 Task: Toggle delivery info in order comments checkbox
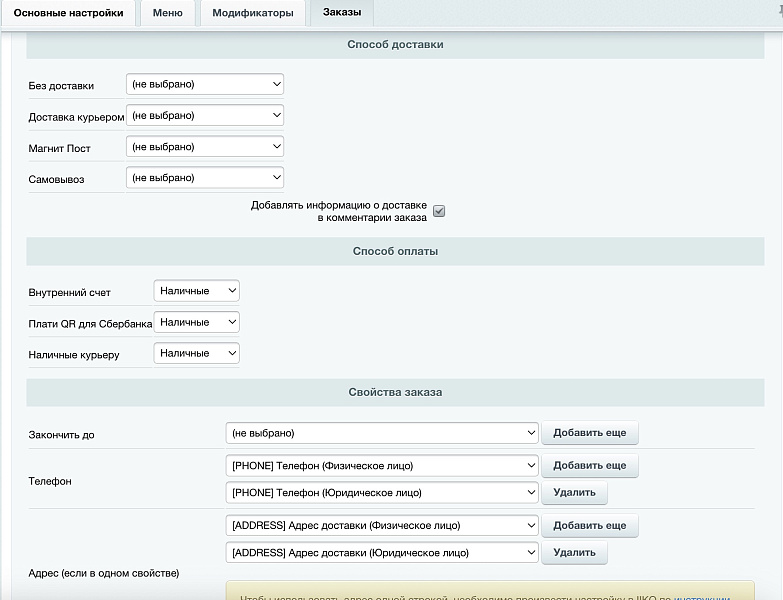(439, 211)
